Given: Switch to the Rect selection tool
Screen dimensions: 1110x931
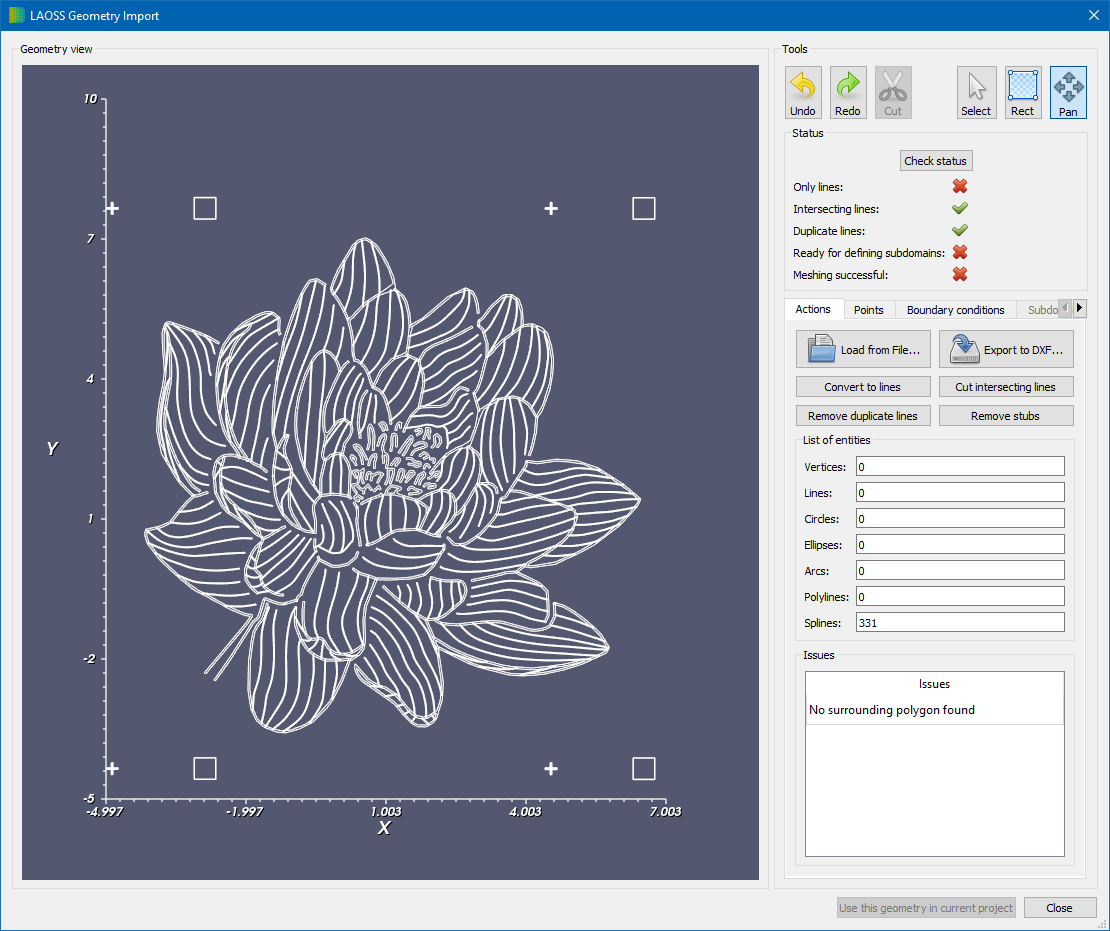Looking at the screenshot, I should coord(1022,91).
